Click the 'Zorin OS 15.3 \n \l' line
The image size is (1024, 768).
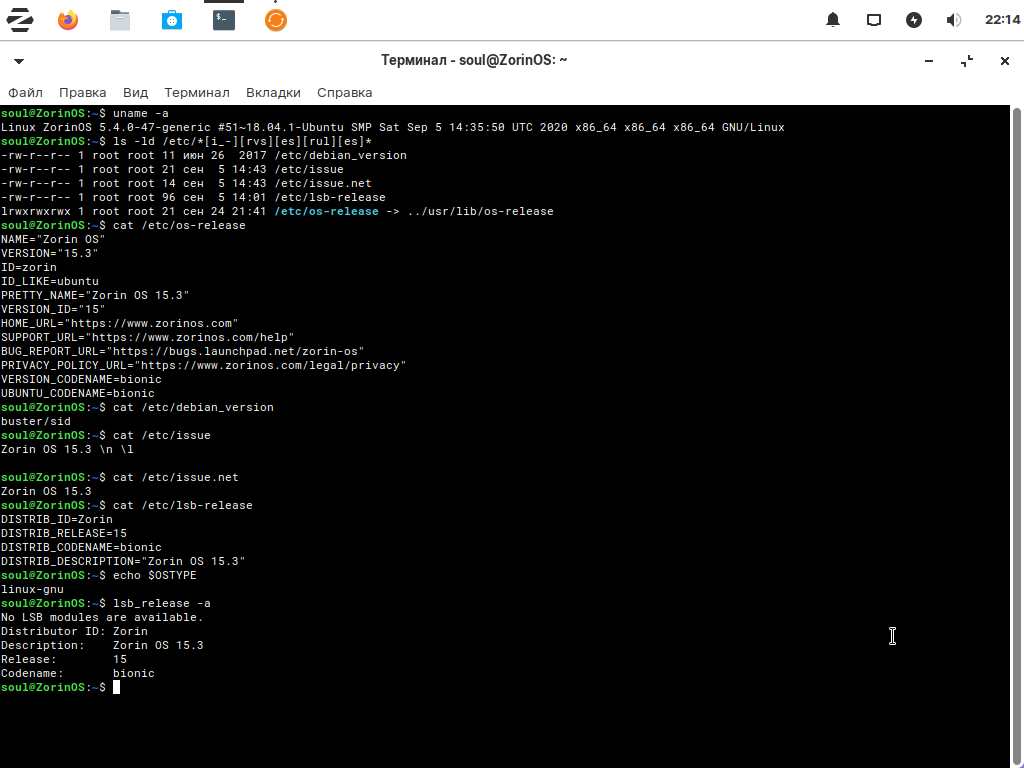67,449
